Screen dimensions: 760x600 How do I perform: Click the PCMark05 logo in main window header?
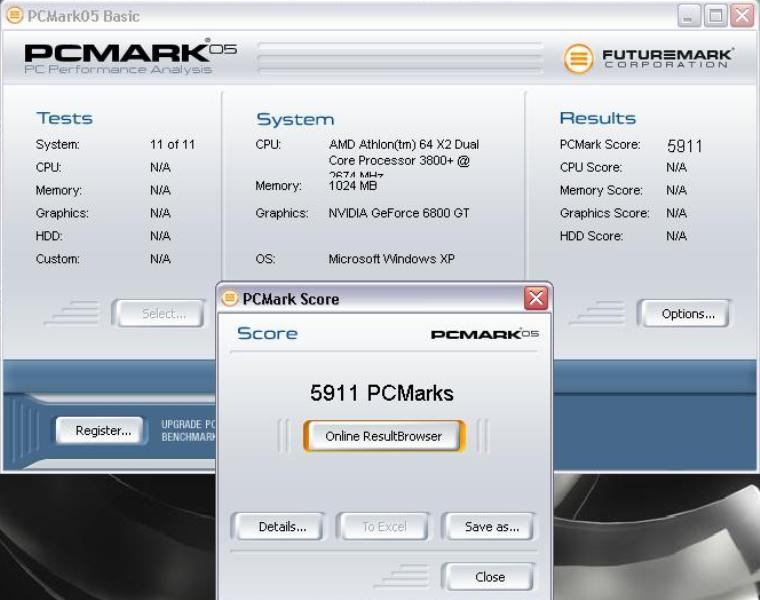pyautogui.click(x=130, y=57)
